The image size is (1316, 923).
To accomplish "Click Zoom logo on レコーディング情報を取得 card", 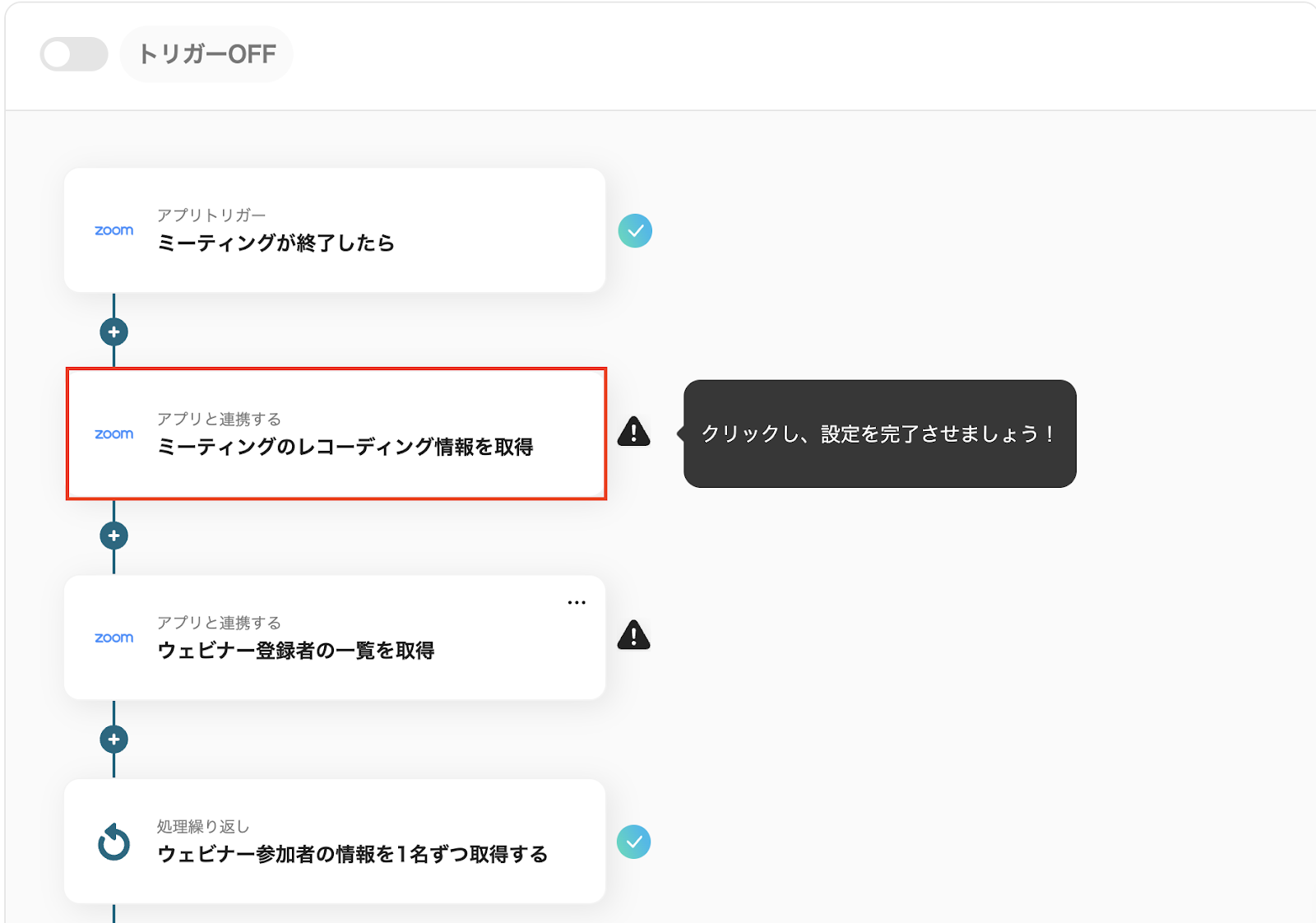I will click(114, 434).
